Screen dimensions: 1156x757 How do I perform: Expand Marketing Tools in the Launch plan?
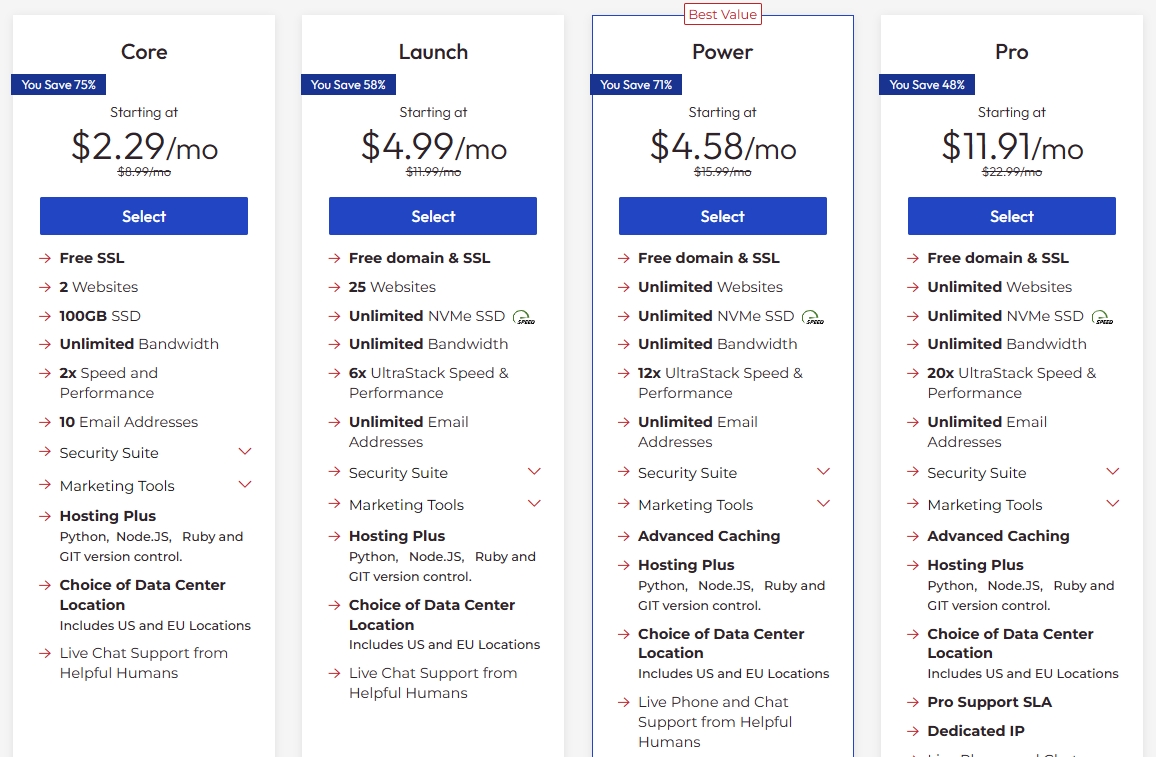534,504
